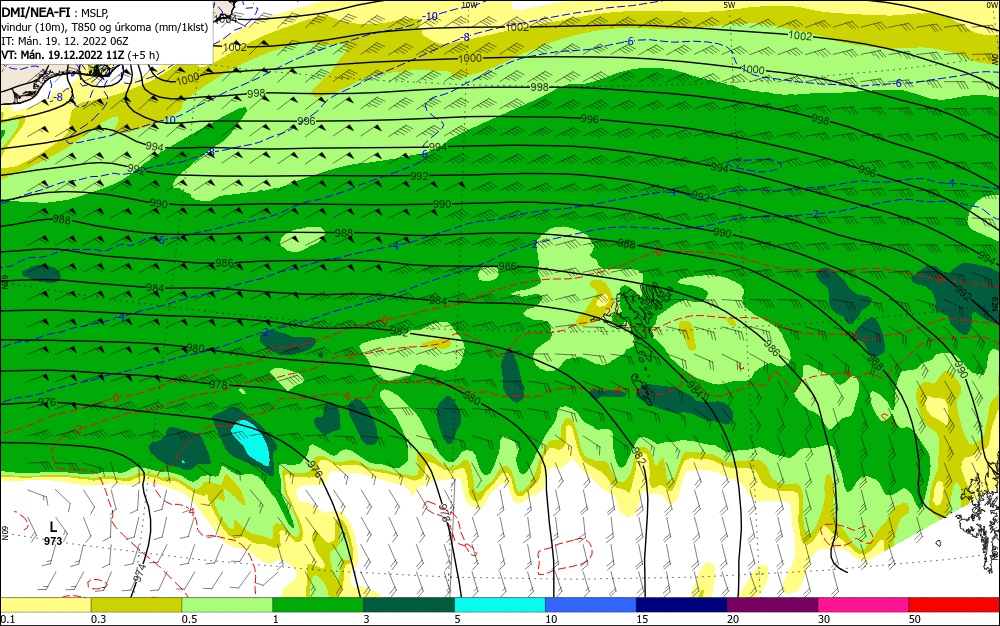Image resolution: width=1000 pixels, height=626 pixels.
Task: Click the "L" low pressure marker
Action: click(53, 527)
